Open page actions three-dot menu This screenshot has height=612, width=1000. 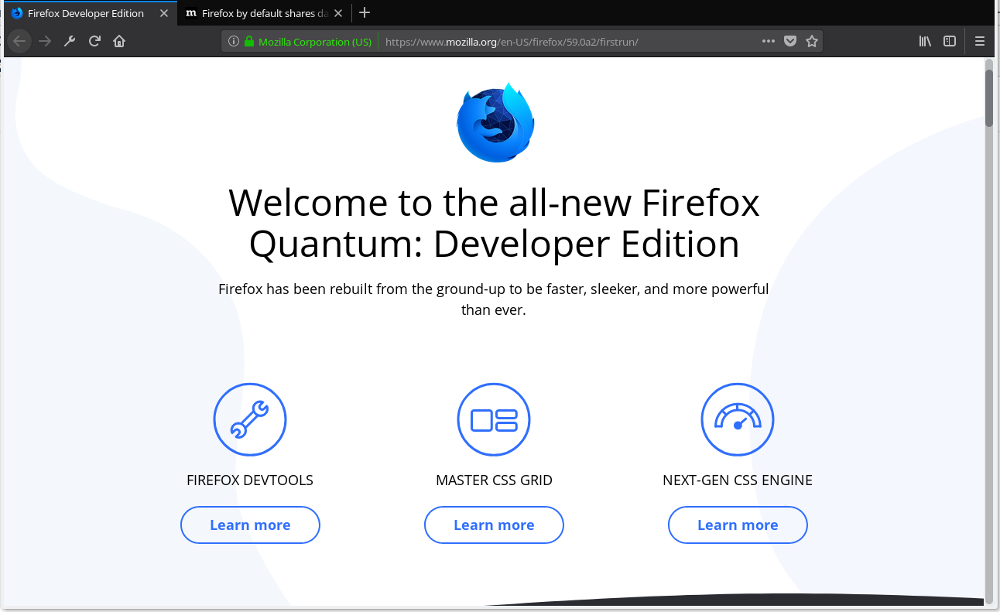768,41
